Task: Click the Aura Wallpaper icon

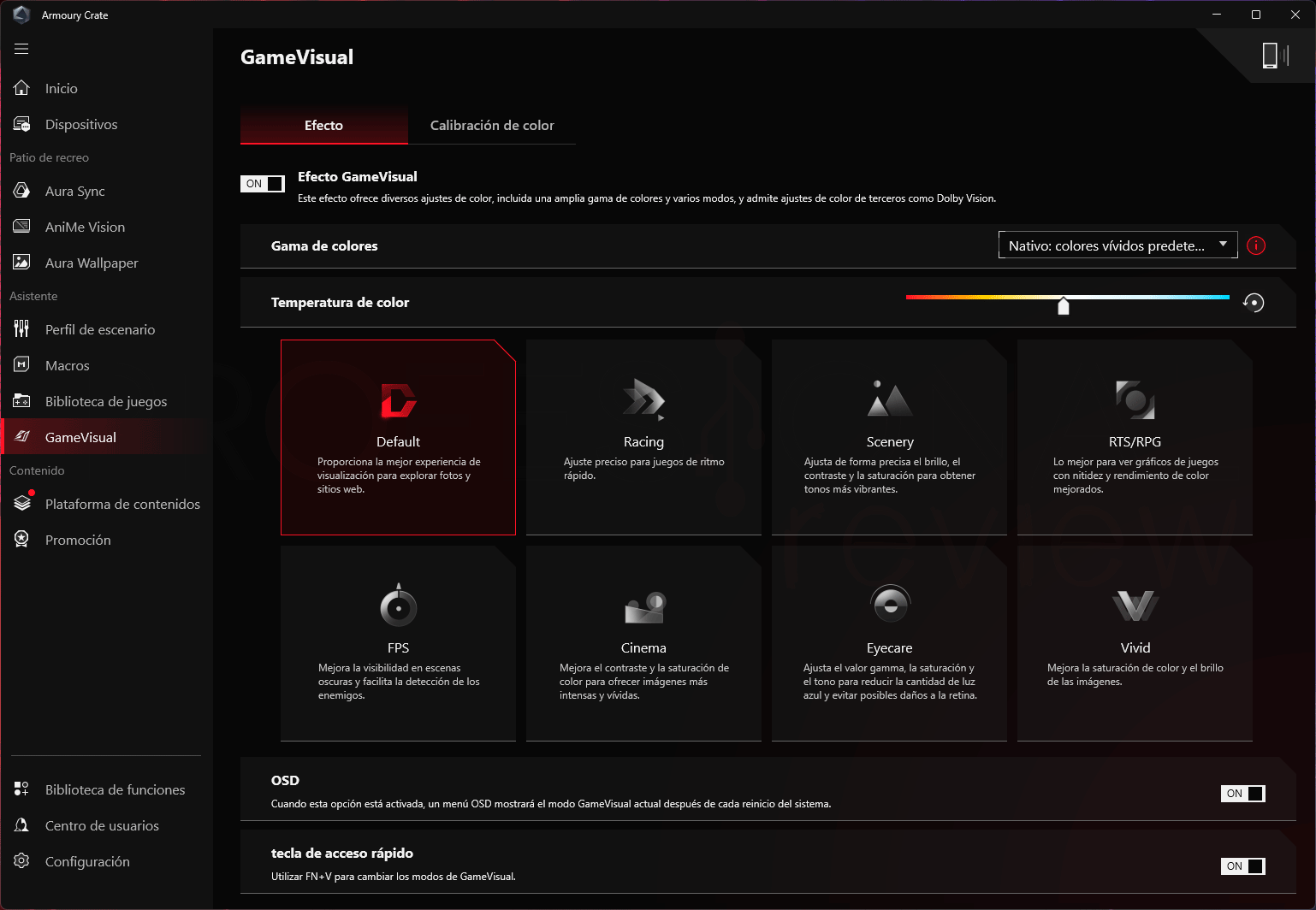Action: point(21,263)
